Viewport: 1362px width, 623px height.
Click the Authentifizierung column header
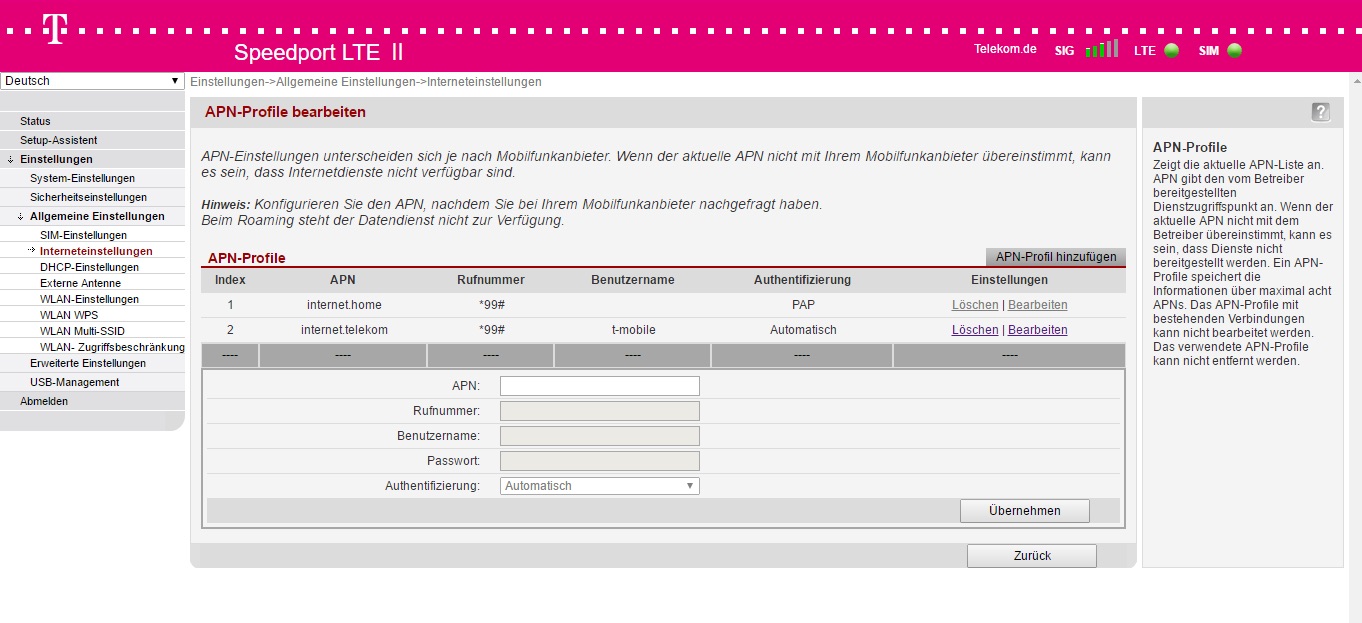802,280
